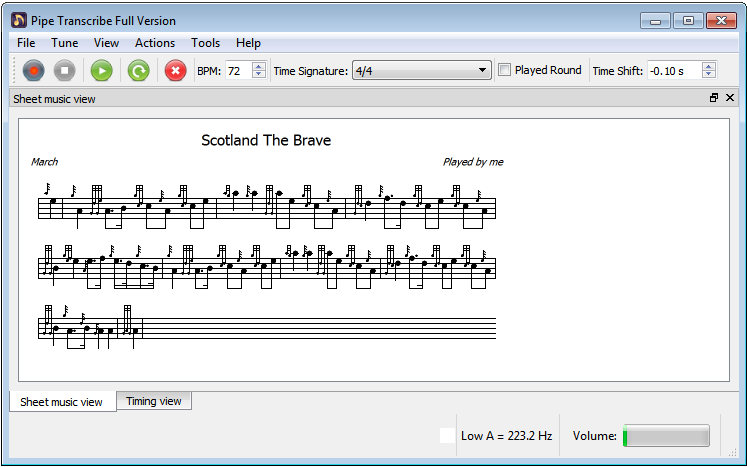Open the Actions menu
747x467 pixels.
pos(155,43)
